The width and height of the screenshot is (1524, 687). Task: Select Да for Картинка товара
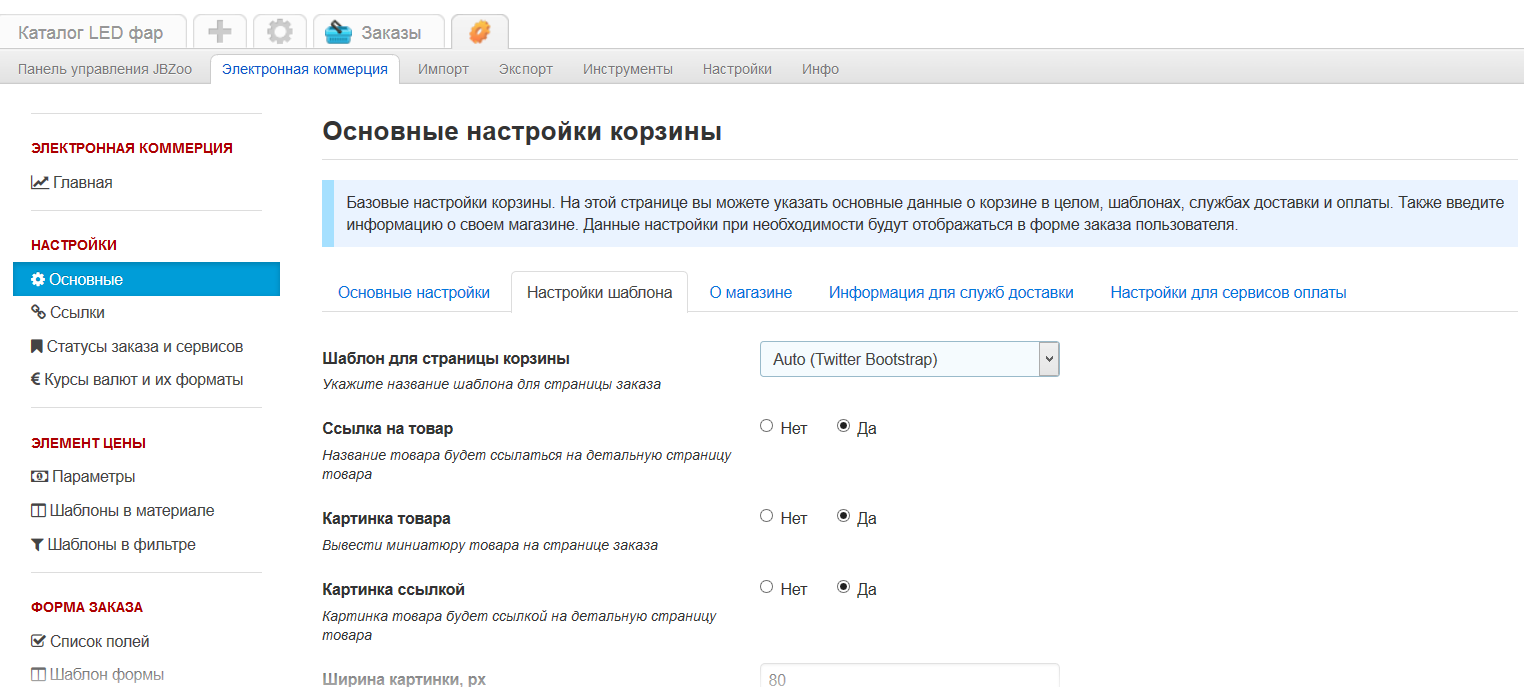click(x=843, y=517)
